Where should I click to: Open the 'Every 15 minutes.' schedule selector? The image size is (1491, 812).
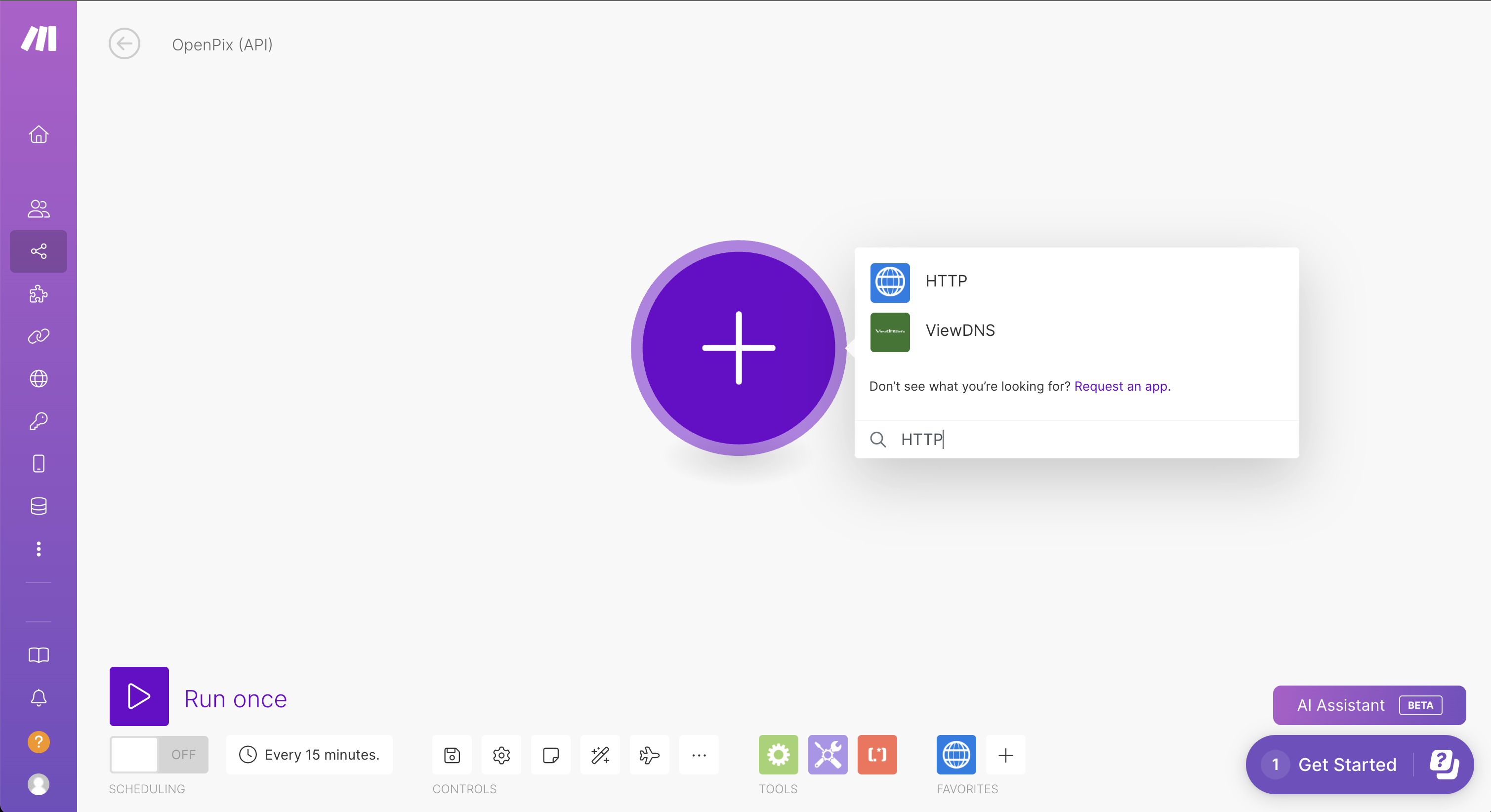(310, 755)
